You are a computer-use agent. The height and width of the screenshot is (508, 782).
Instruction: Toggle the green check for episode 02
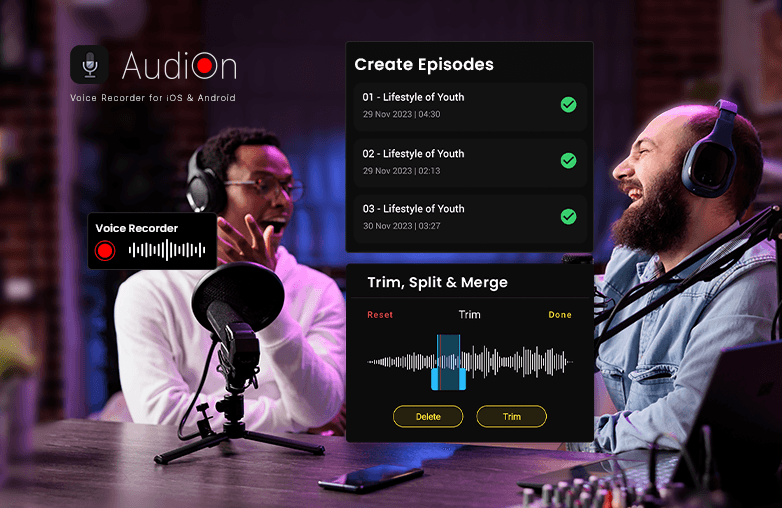click(568, 161)
